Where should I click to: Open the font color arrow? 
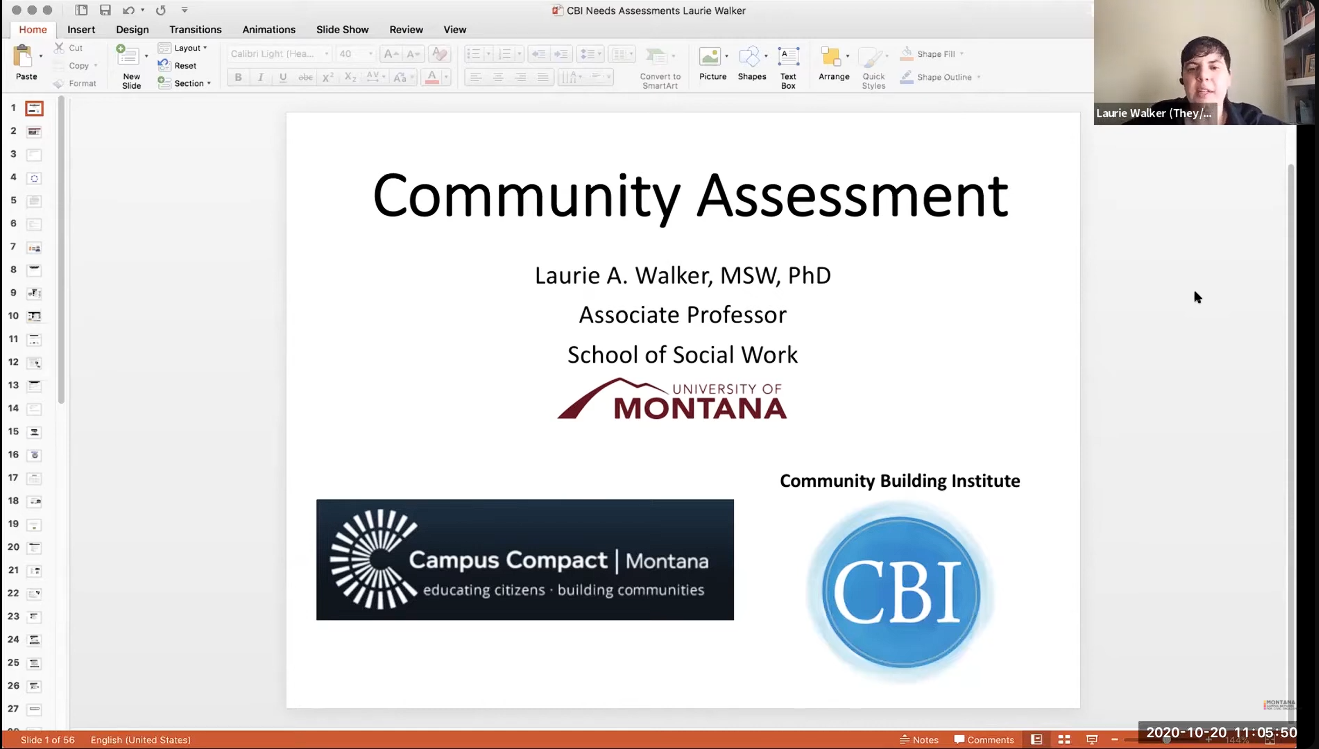click(445, 77)
